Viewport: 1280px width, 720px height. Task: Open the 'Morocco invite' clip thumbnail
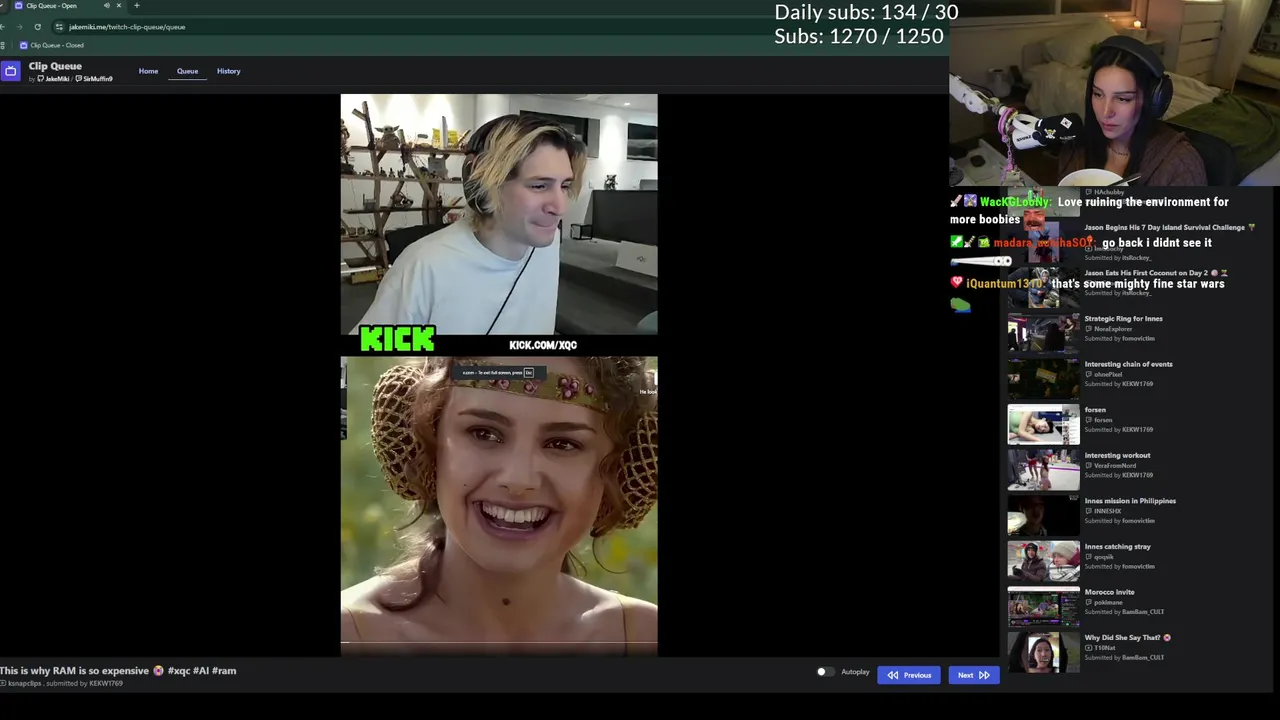click(x=1043, y=607)
